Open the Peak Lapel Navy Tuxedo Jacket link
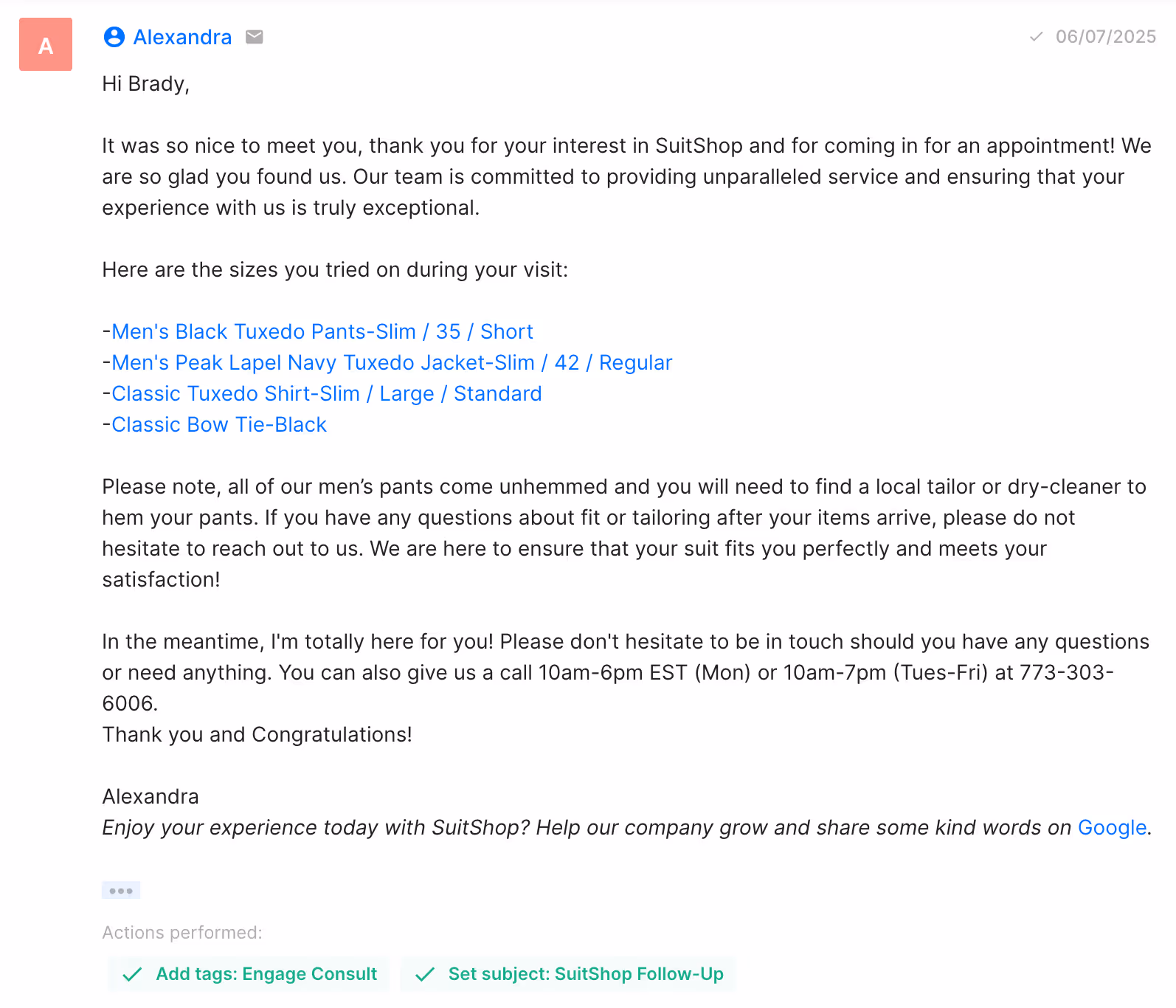1176x1008 pixels. pos(391,362)
